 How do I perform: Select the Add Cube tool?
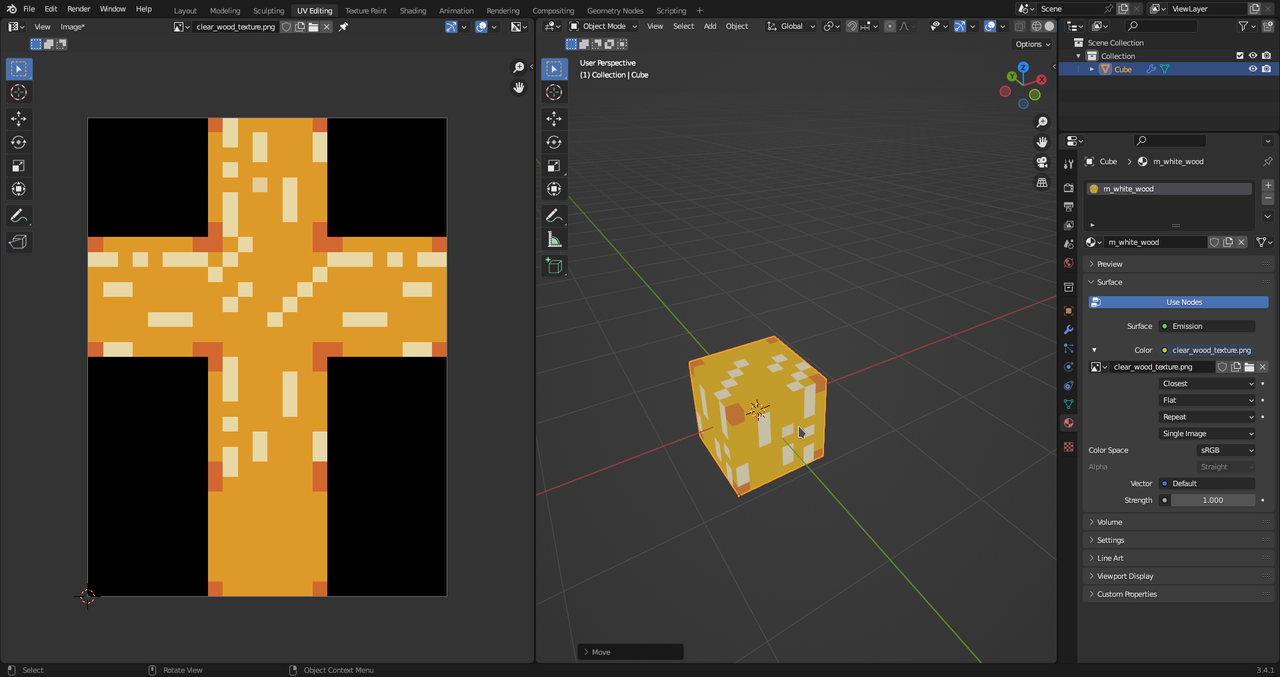point(554,266)
